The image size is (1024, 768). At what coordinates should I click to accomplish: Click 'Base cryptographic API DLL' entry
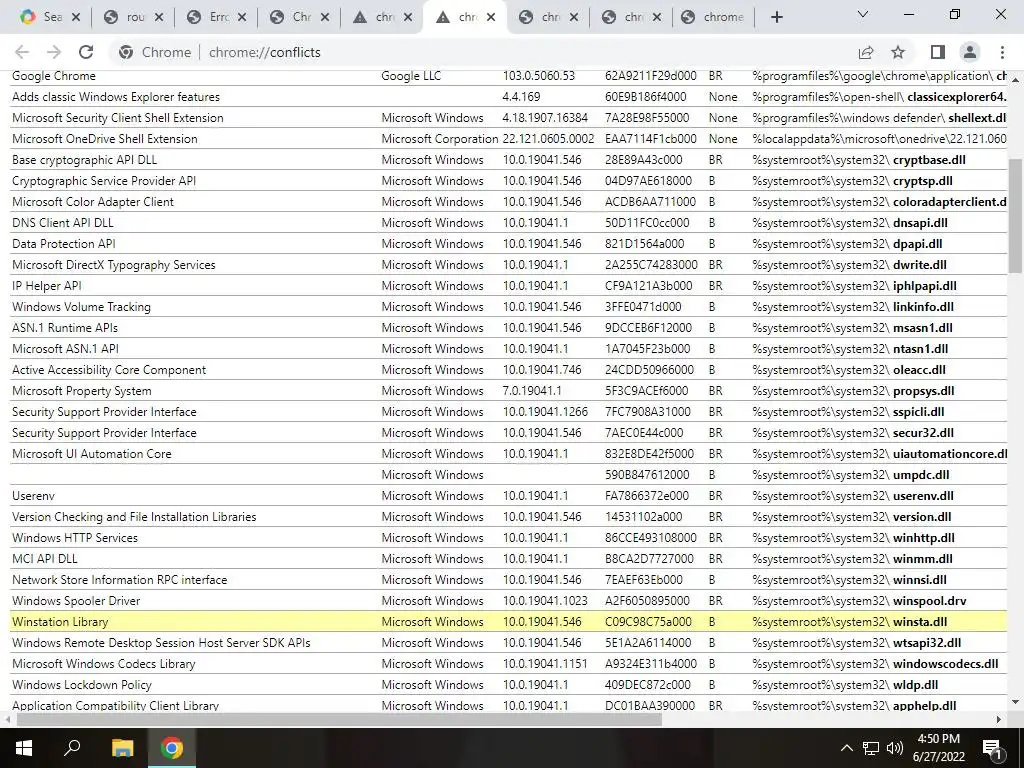pyautogui.click(x=84, y=159)
